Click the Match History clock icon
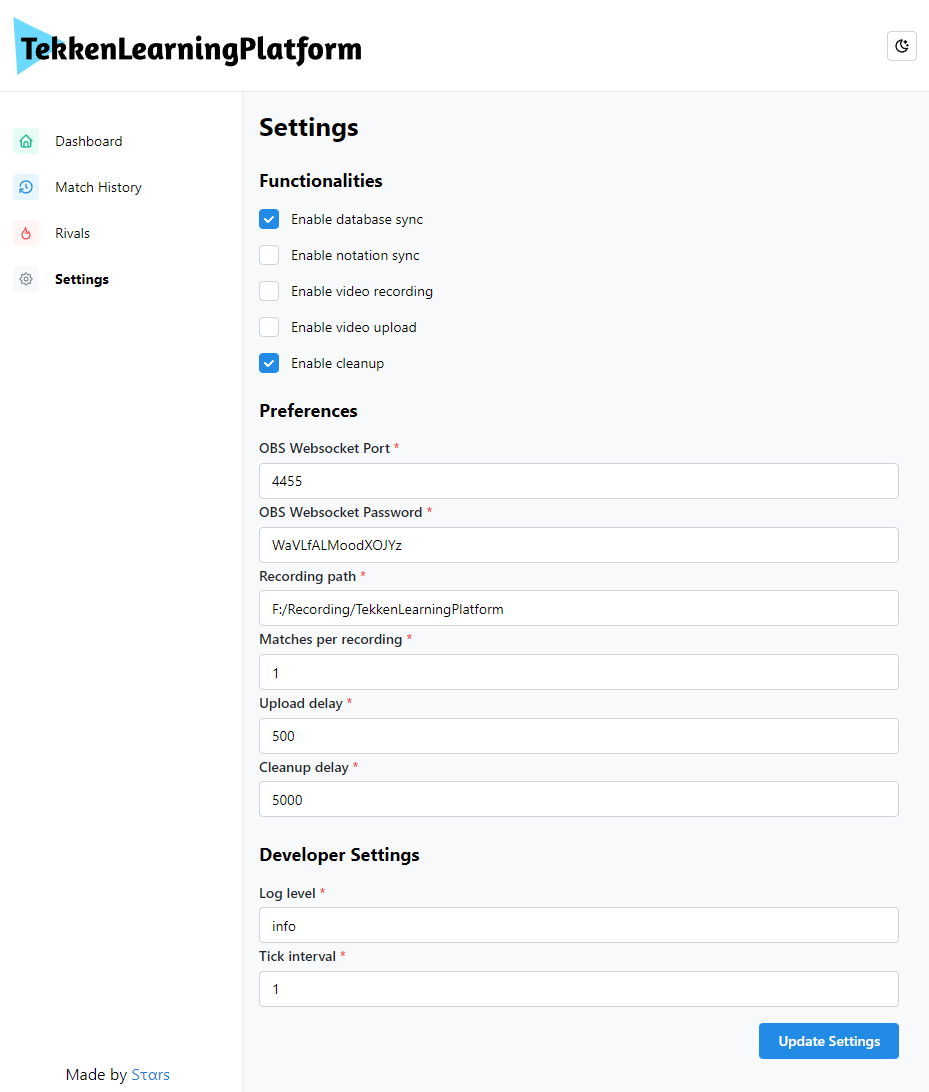Viewport: 929px width, 1092px height. click(26, 187)
